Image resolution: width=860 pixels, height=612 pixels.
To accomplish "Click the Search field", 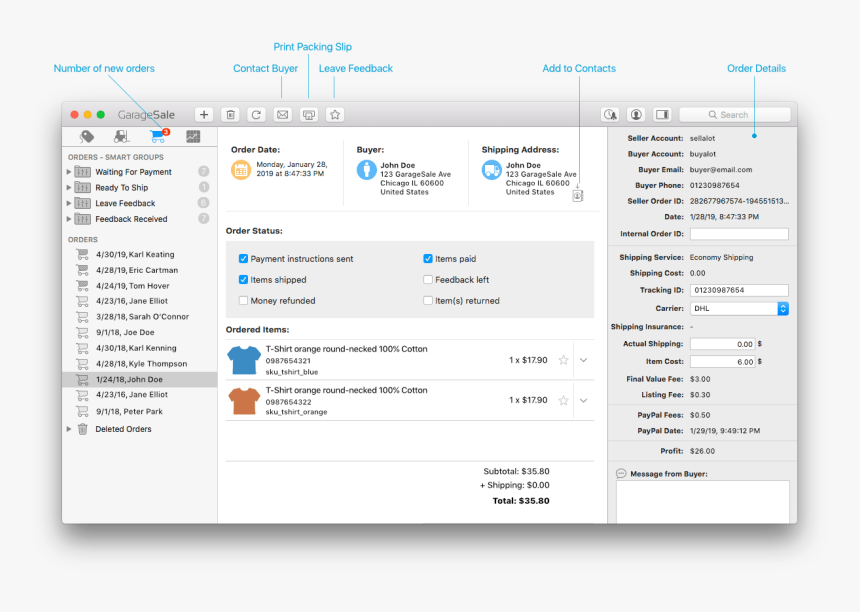I will click(735, 114).
